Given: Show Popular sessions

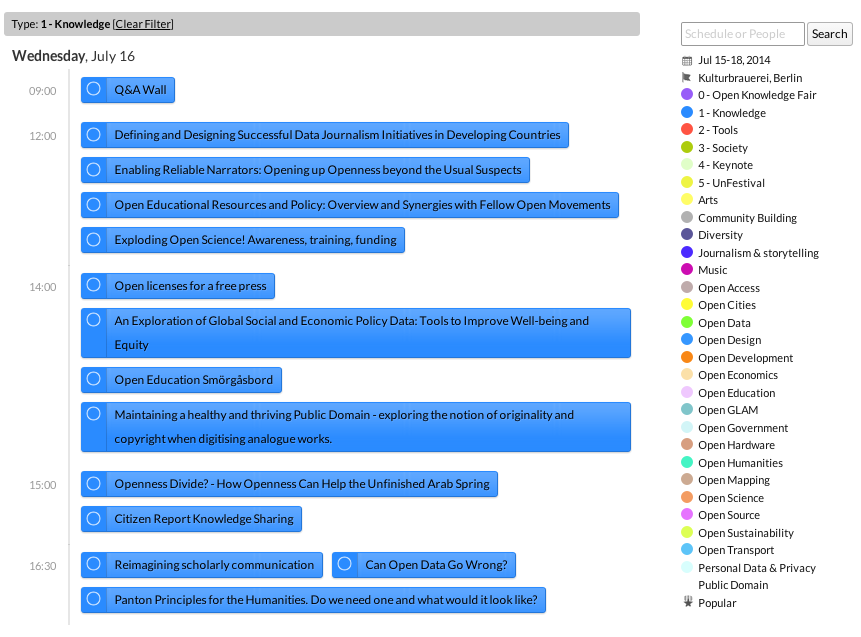Looking at the screenshot, I should 717,603.
